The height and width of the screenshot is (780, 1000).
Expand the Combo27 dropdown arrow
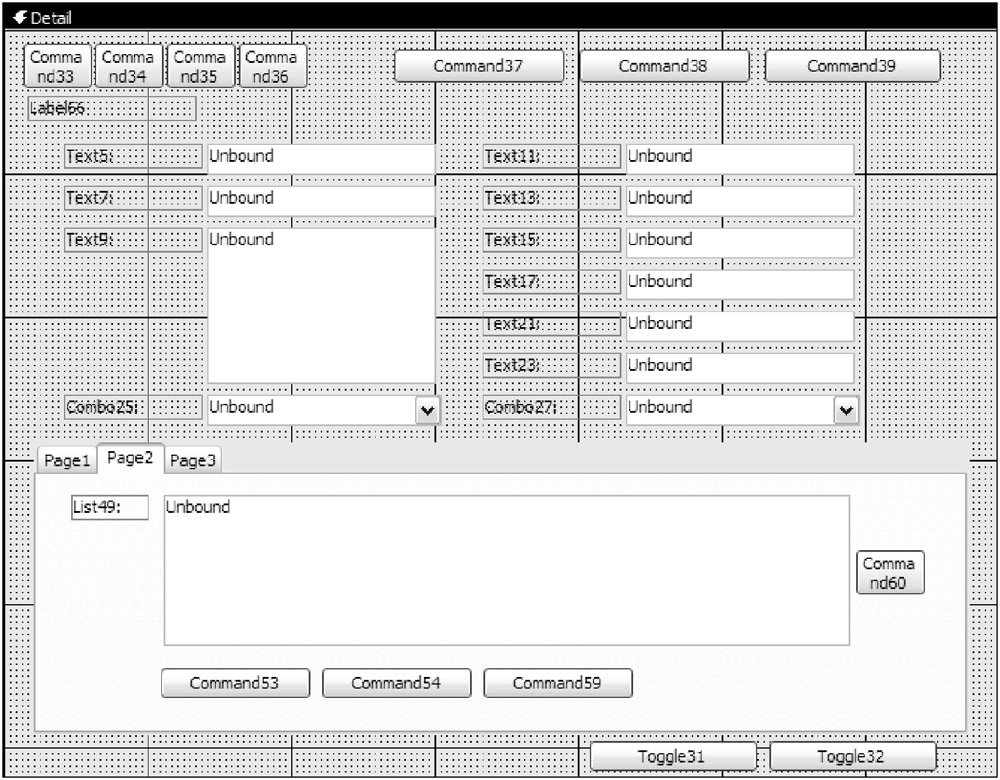(846, 409)
